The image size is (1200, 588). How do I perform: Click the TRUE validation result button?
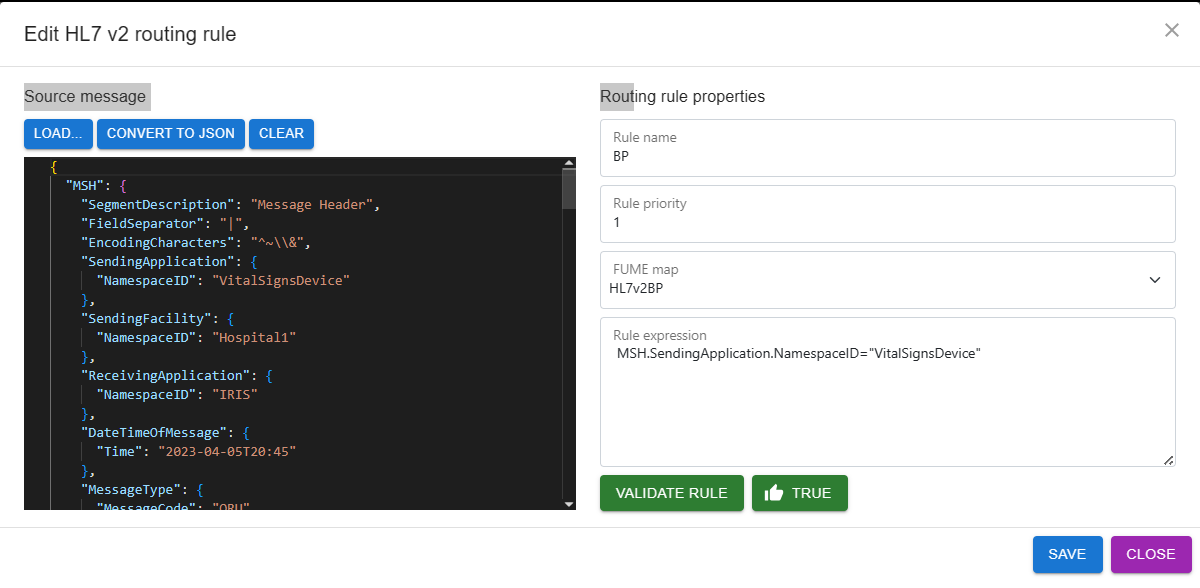799,492
